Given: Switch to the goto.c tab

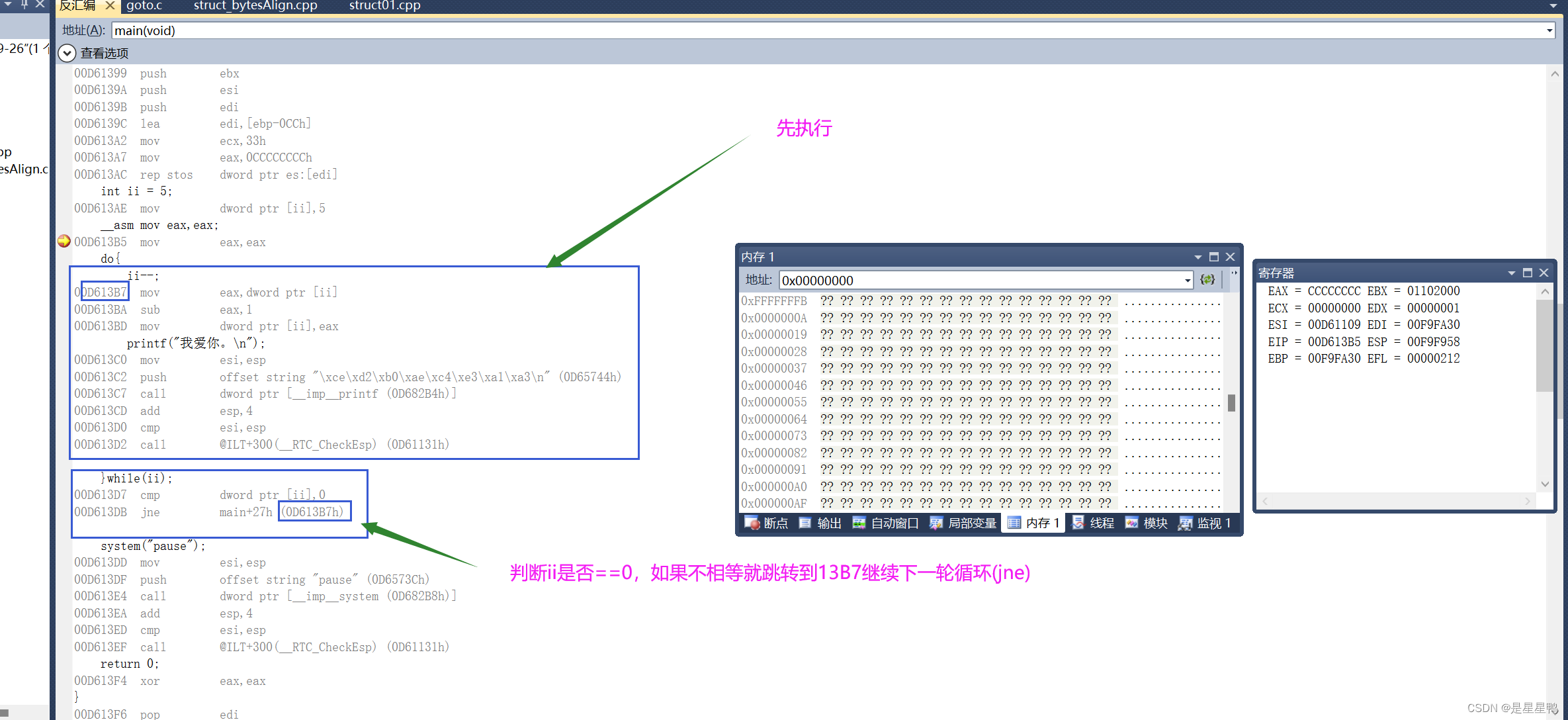Looking at the screenshot, I should (x=144, y=6).
